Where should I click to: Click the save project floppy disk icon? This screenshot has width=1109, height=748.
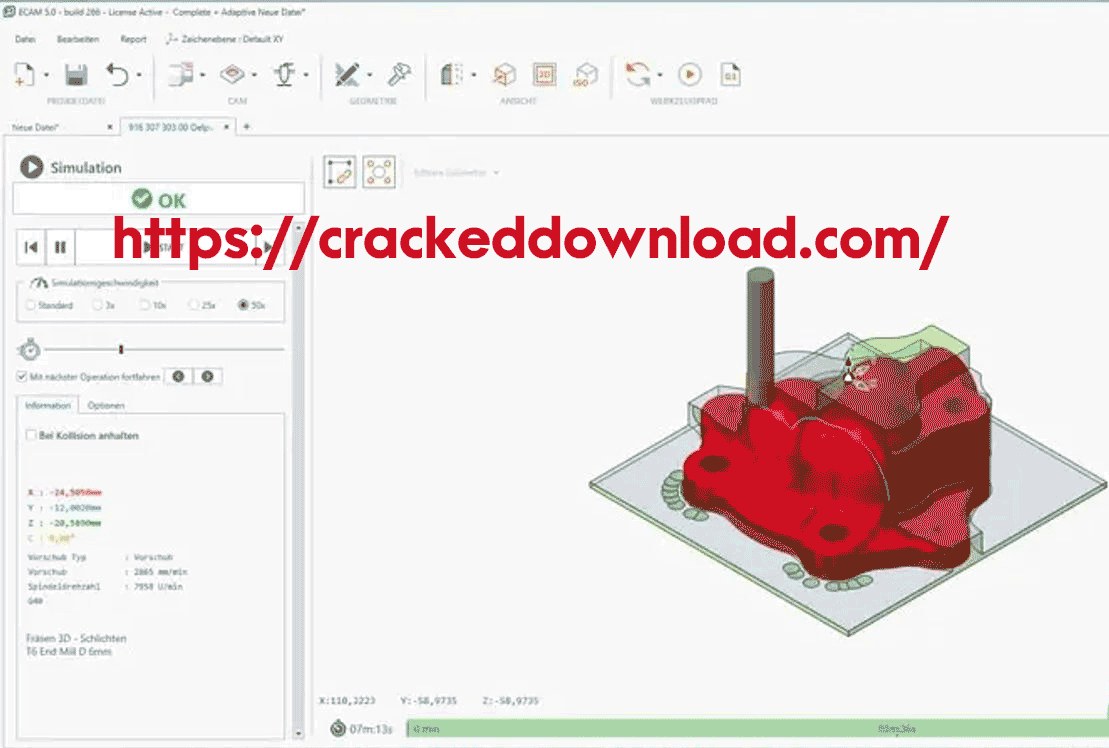point(75,75)
